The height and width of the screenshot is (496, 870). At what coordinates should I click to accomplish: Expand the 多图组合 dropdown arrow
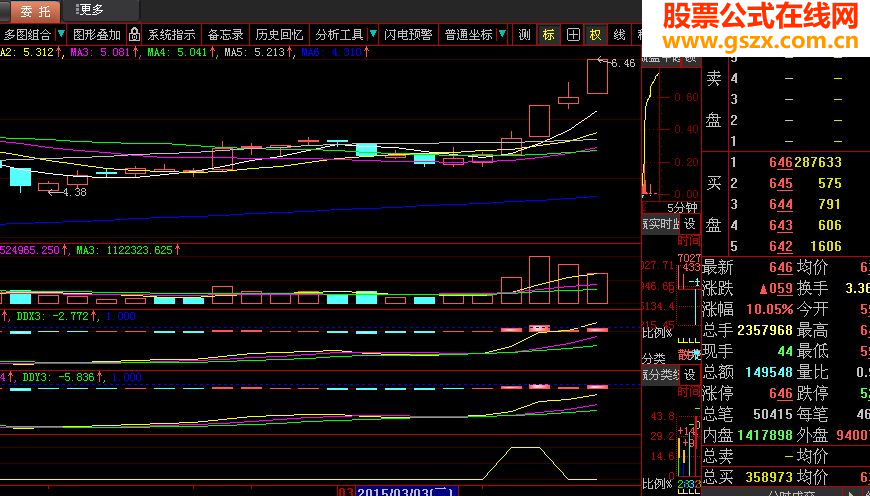click(x=61, y=34)
